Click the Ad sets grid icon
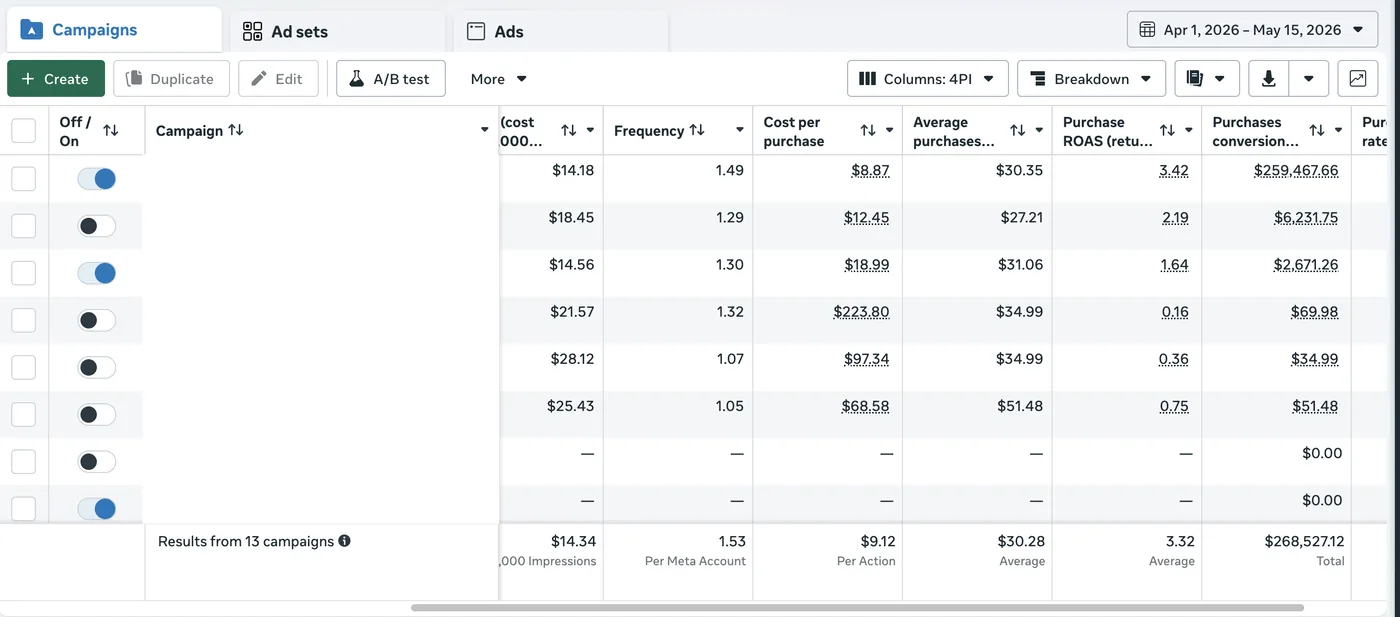Screen dimensions: 1400x617 tap(253, 31)
